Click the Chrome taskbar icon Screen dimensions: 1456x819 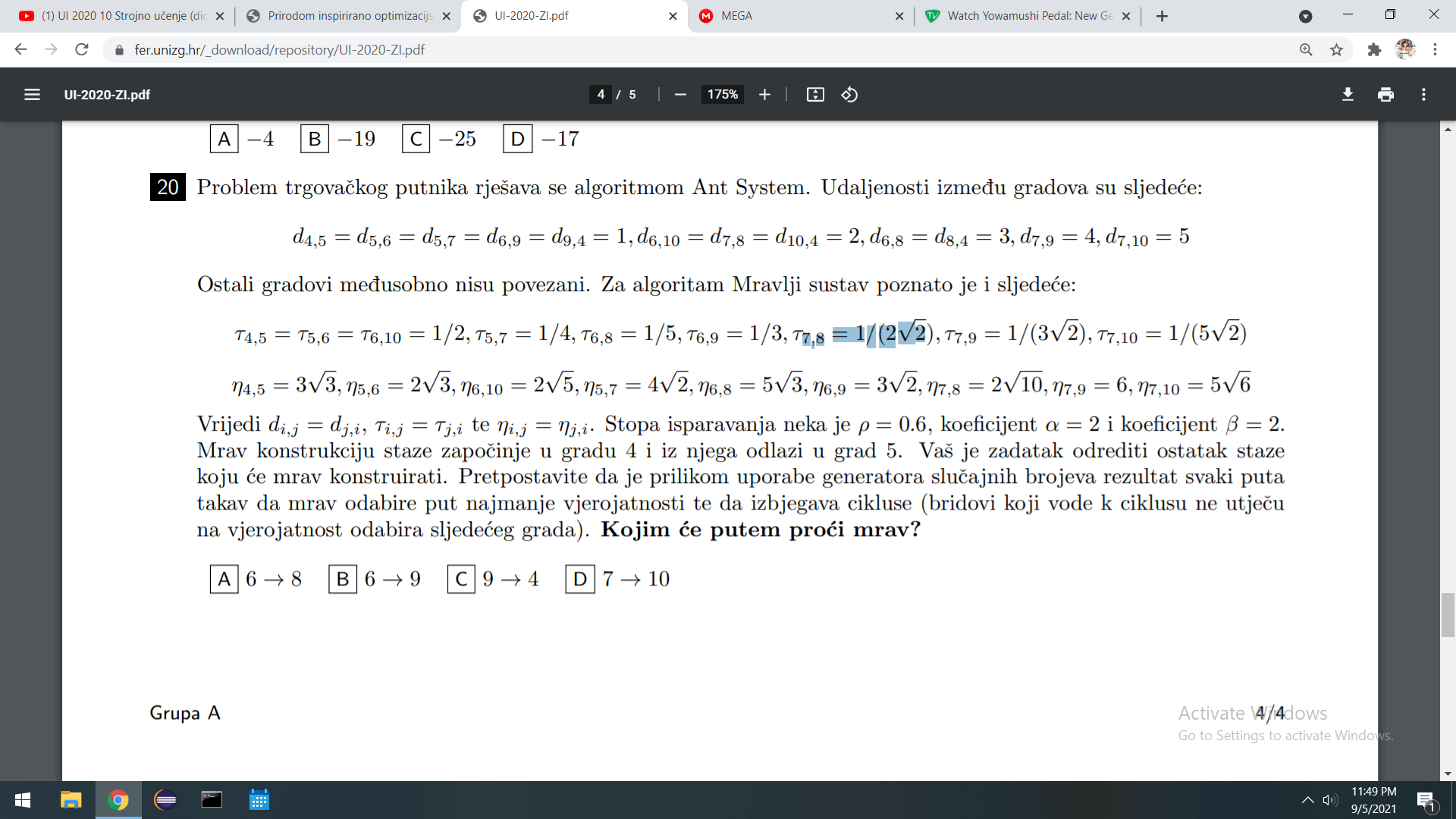click(x=118, y=800)
